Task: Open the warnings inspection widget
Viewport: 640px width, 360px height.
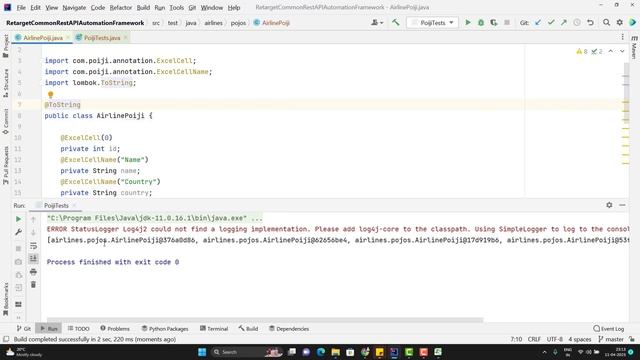Action: (589, 51)
